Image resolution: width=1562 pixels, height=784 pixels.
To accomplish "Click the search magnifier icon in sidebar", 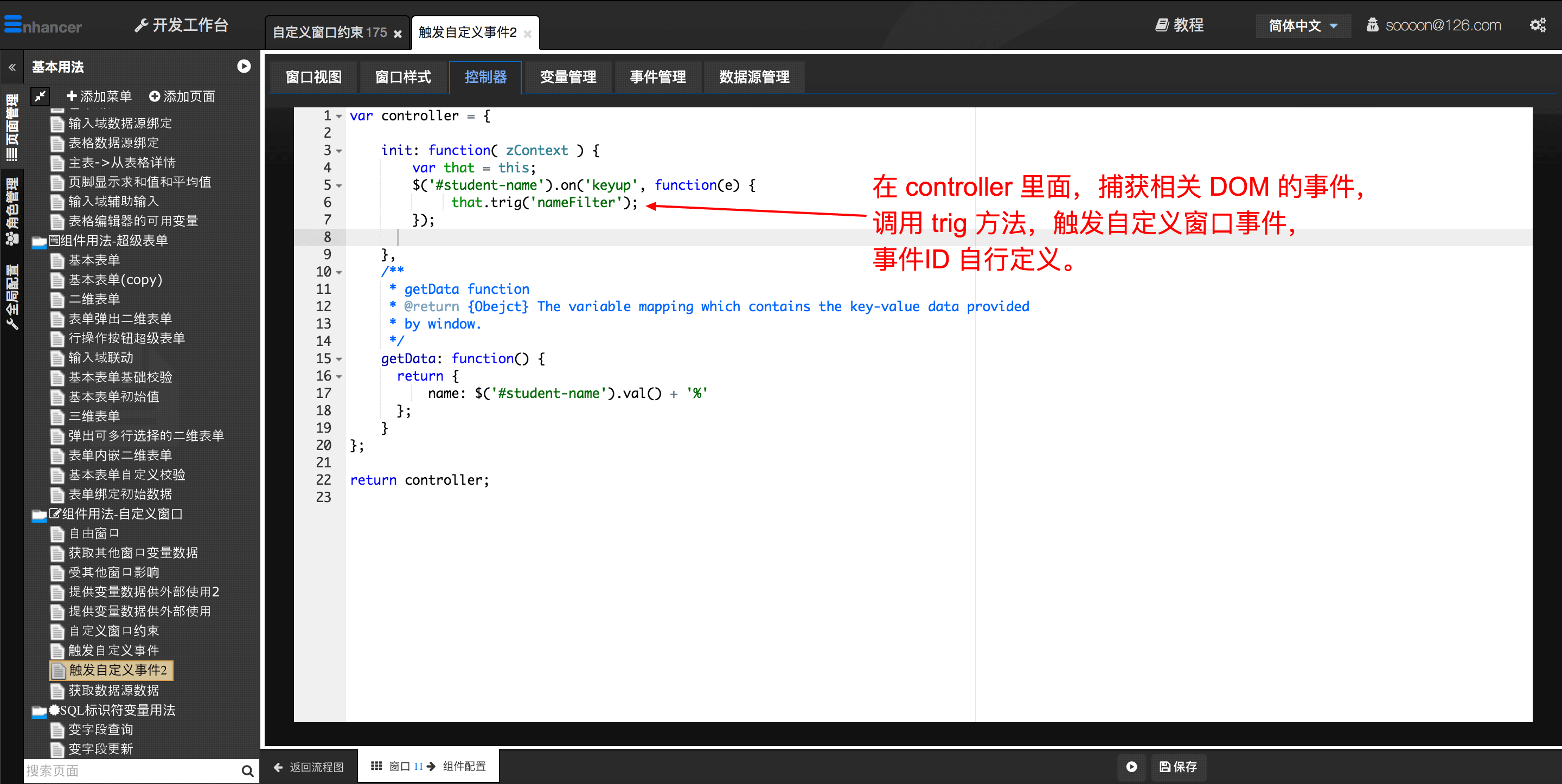I will (247, 770).
